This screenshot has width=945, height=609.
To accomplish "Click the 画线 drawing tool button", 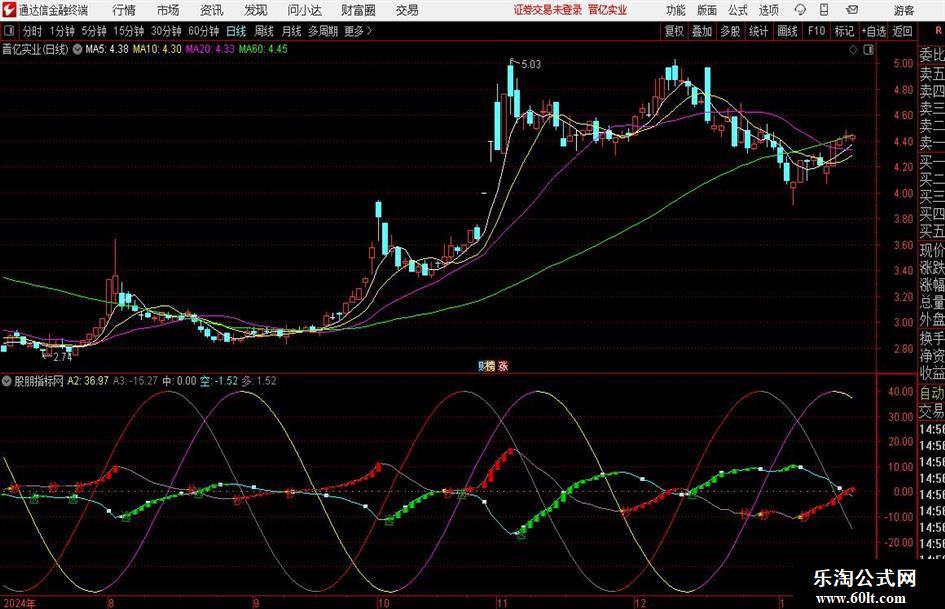I will pyautogui.click(x=787, y=31).
